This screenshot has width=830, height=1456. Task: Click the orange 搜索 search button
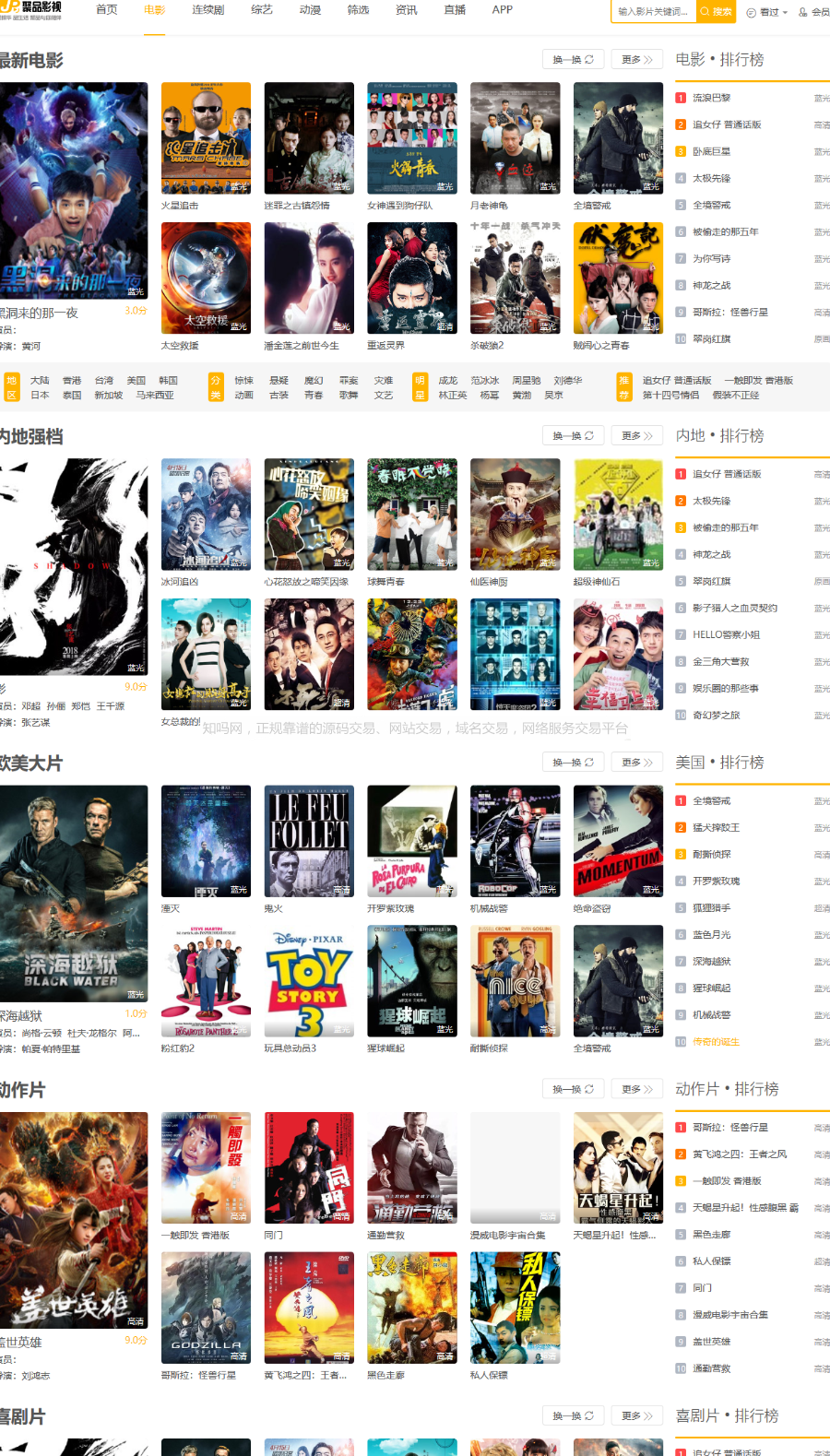(717, 12)
